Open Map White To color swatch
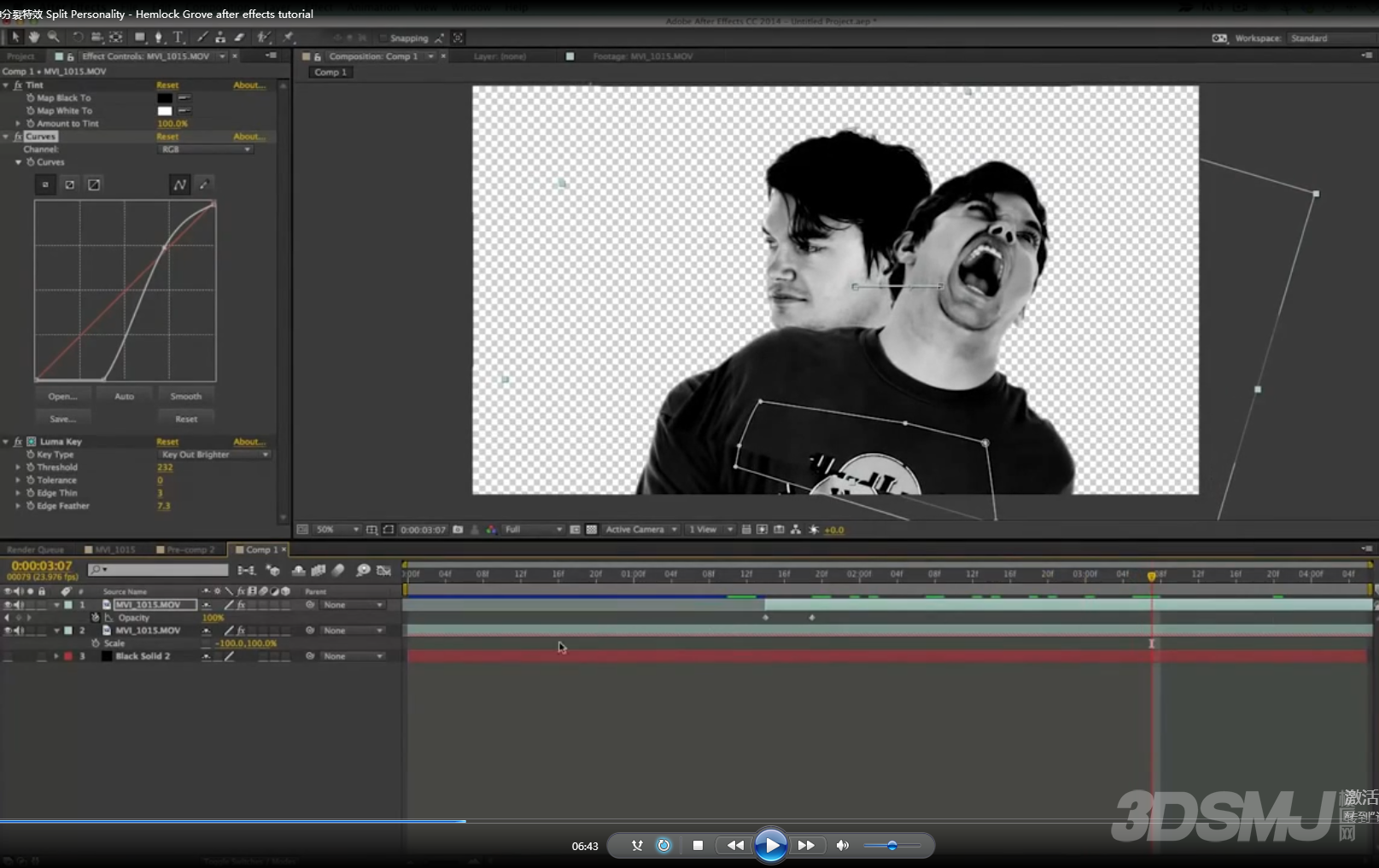1379x868 pixels. [165, 111]
